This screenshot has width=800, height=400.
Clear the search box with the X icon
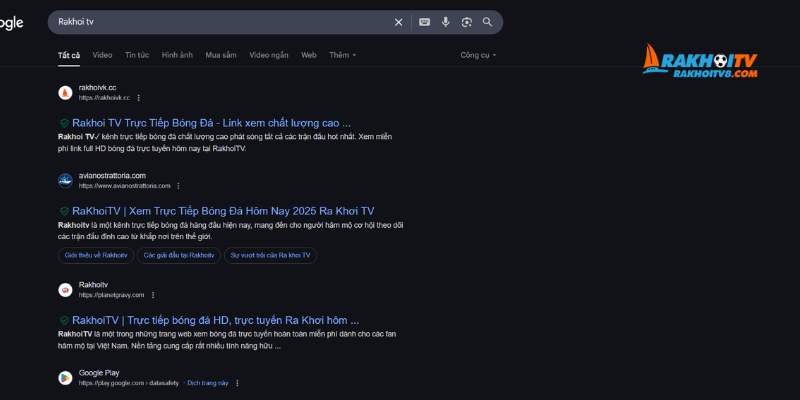pyautogui.click(x=398, y=22)
